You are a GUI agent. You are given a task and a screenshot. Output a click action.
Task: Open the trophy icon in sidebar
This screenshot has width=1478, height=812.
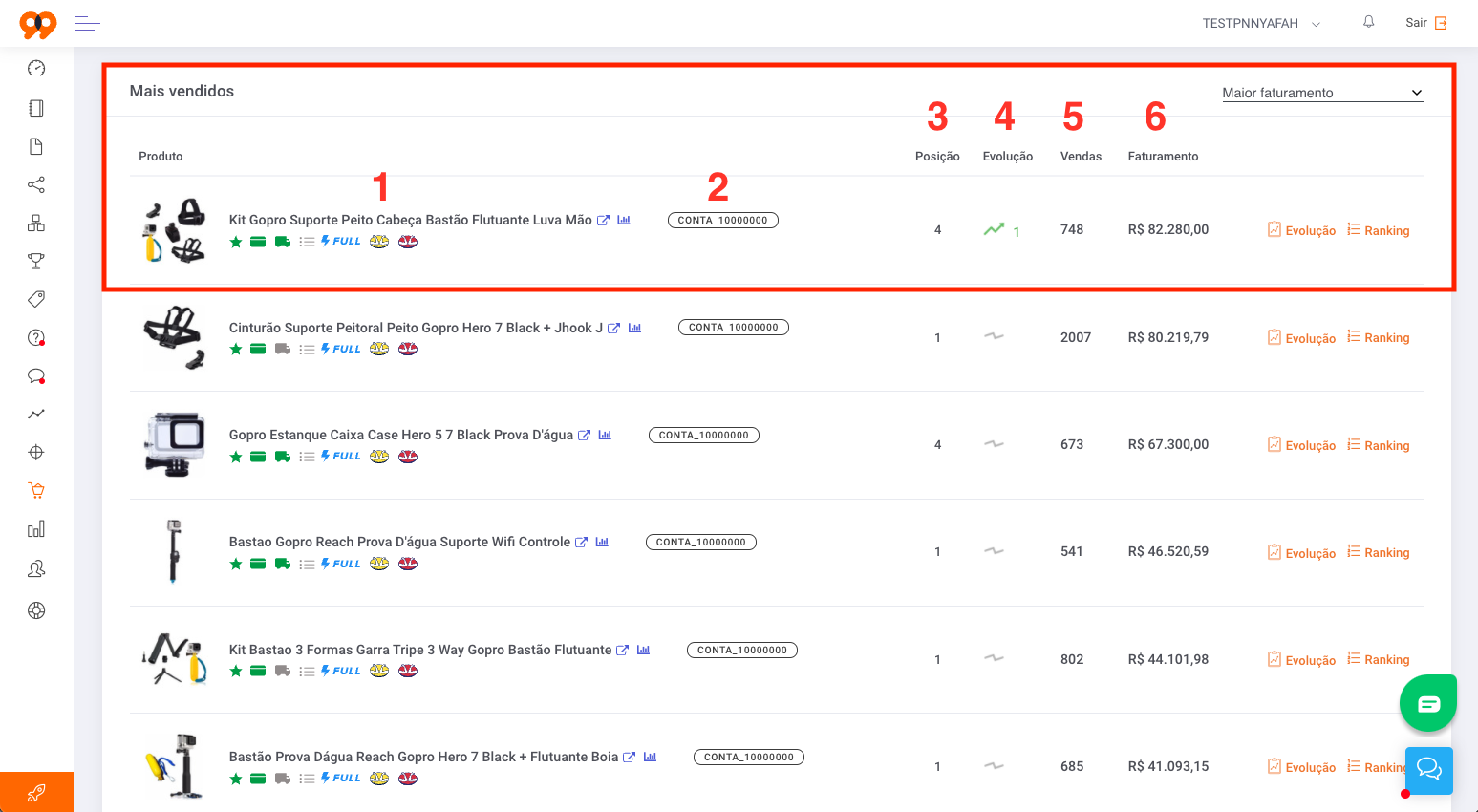36,261
